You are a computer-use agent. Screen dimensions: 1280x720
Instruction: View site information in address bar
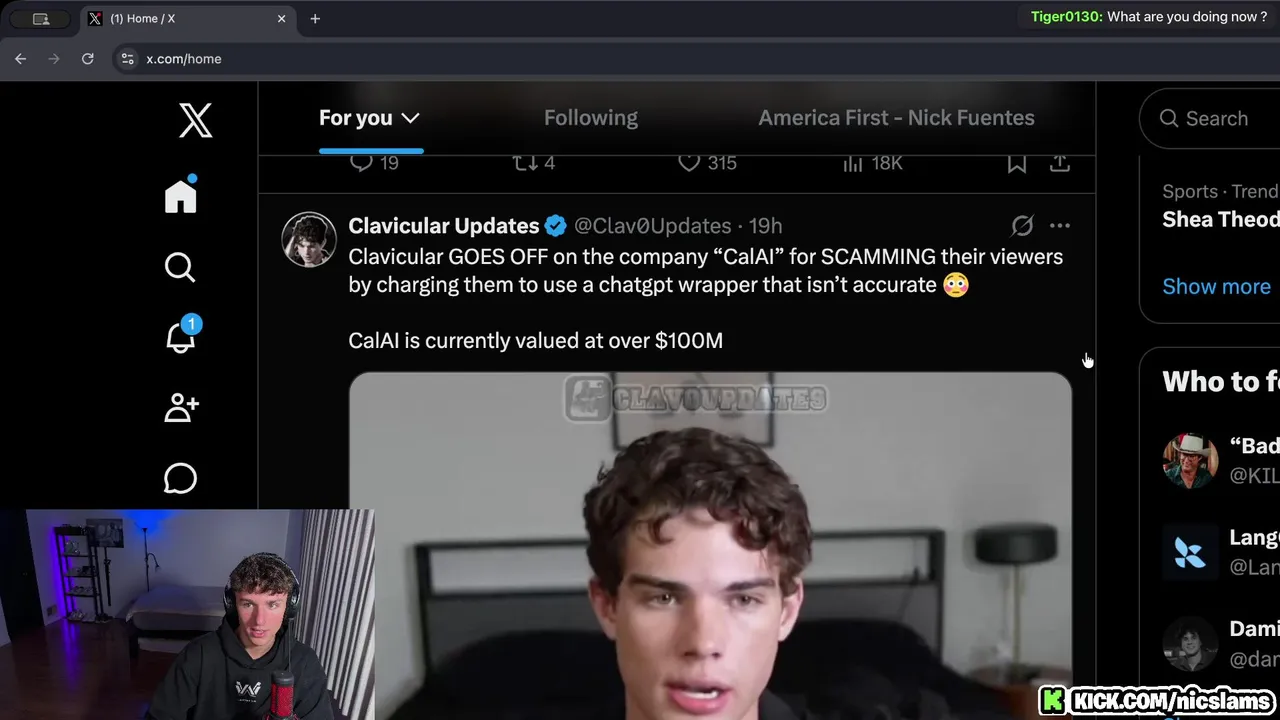[x=127, y=59]
